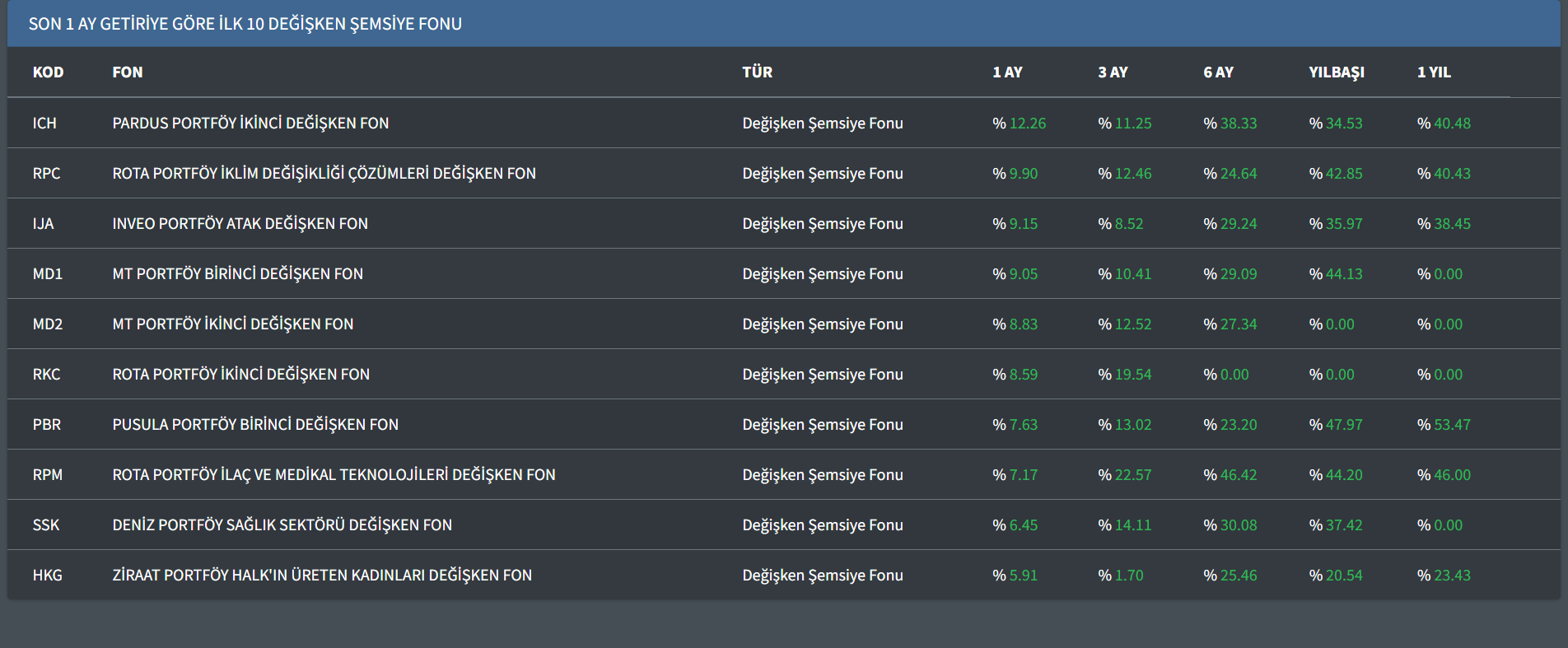The image size is (1568, 648).
Task: Click the RPM fund code
Action: [x=48, y=475]
